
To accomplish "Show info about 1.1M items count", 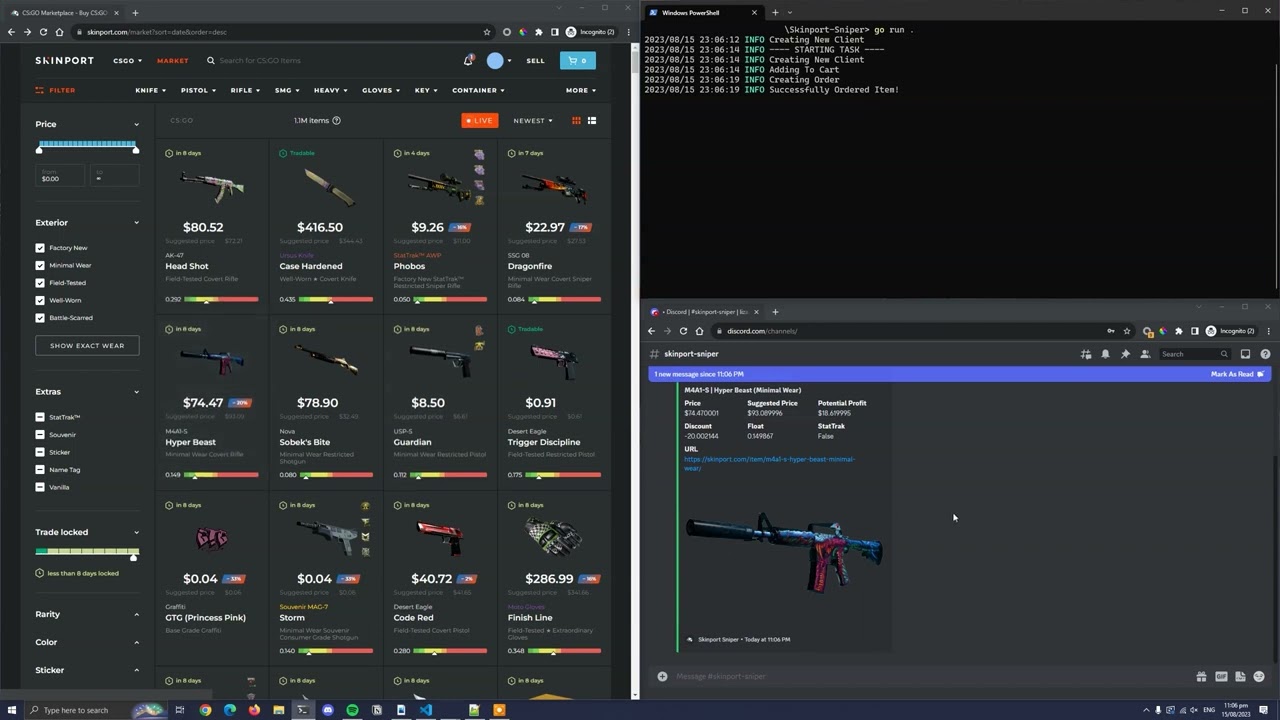I will coord(336,120).
